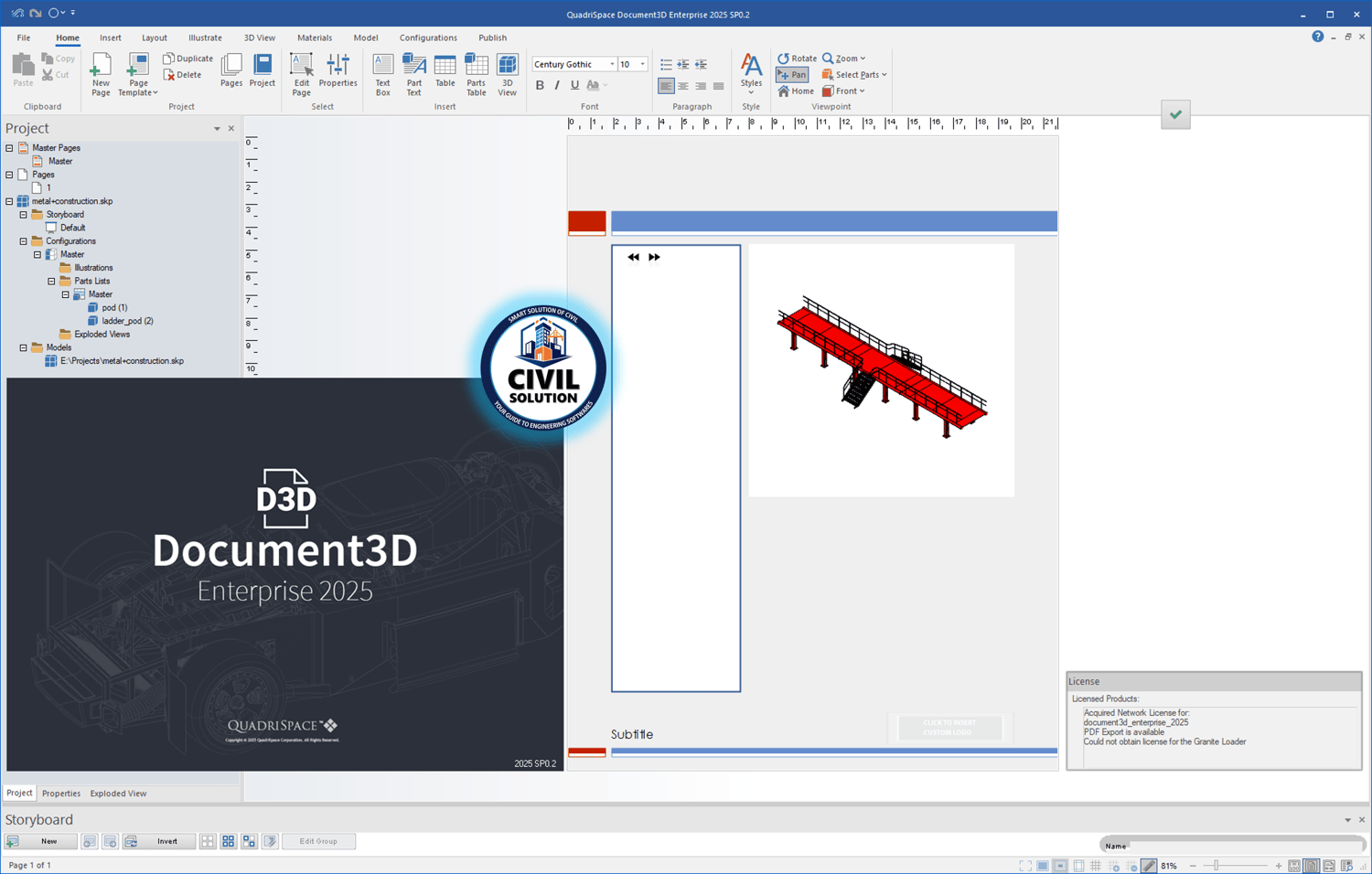
Task: Click the Project ribbon icon
Action: (x=263, y=70)
